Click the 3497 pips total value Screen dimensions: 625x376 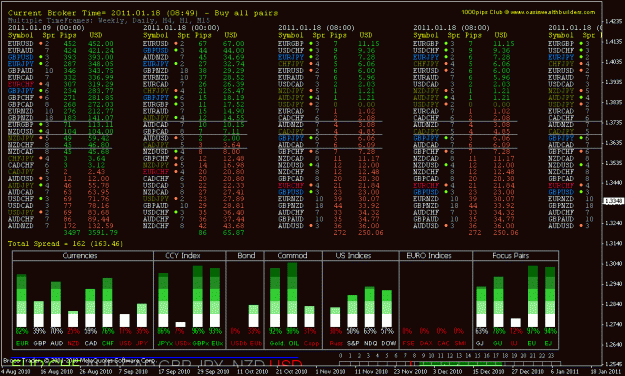tap(72, 232)
